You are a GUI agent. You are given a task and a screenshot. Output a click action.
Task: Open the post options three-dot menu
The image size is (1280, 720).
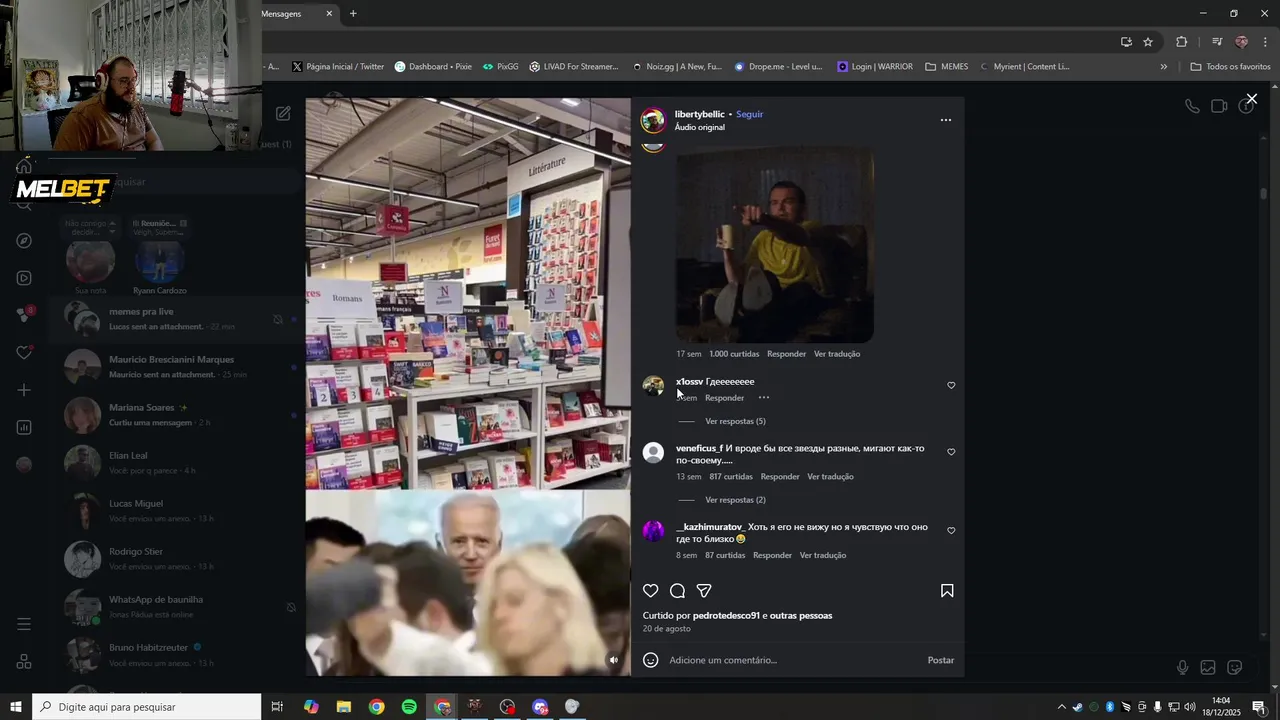click(946, 120)
